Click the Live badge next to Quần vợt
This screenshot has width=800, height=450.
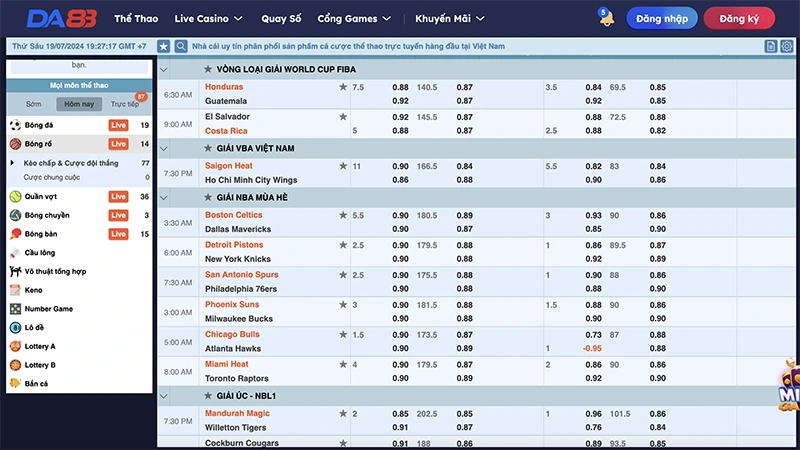(118, 196)
